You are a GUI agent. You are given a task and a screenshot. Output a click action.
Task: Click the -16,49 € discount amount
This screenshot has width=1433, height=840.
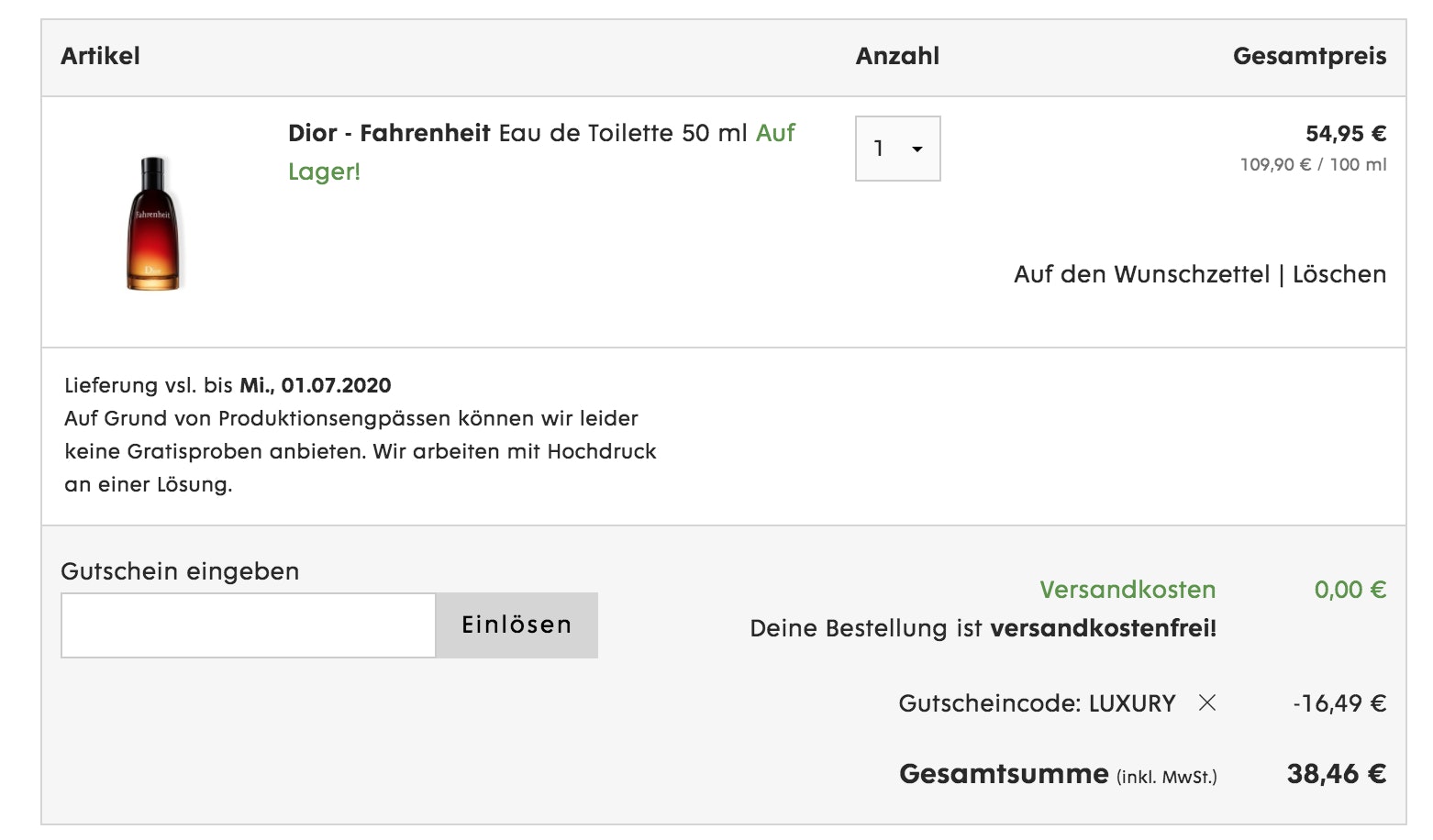(x=1339, y=703)
